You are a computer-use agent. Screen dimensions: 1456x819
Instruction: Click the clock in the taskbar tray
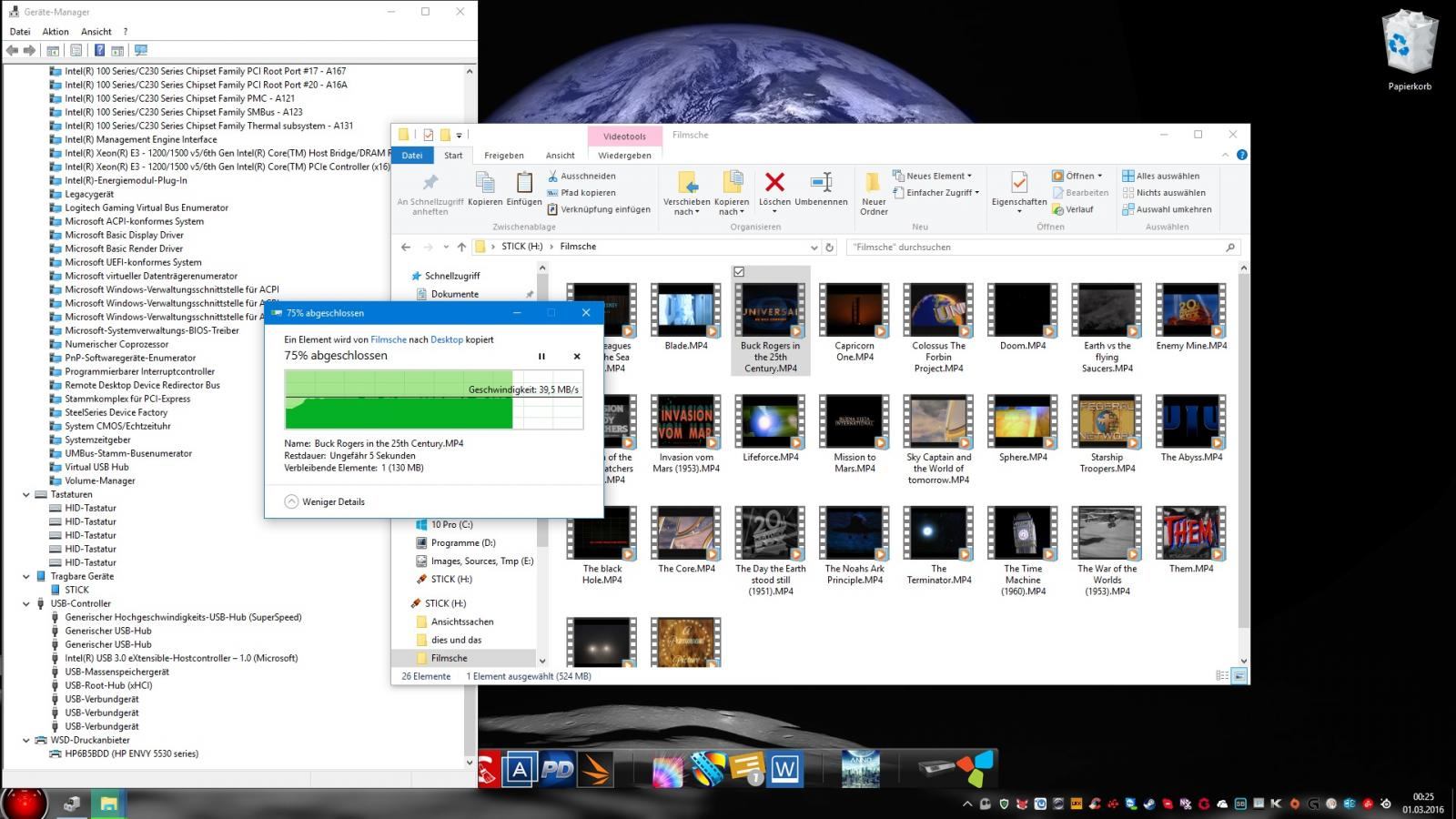(1422, 803)
